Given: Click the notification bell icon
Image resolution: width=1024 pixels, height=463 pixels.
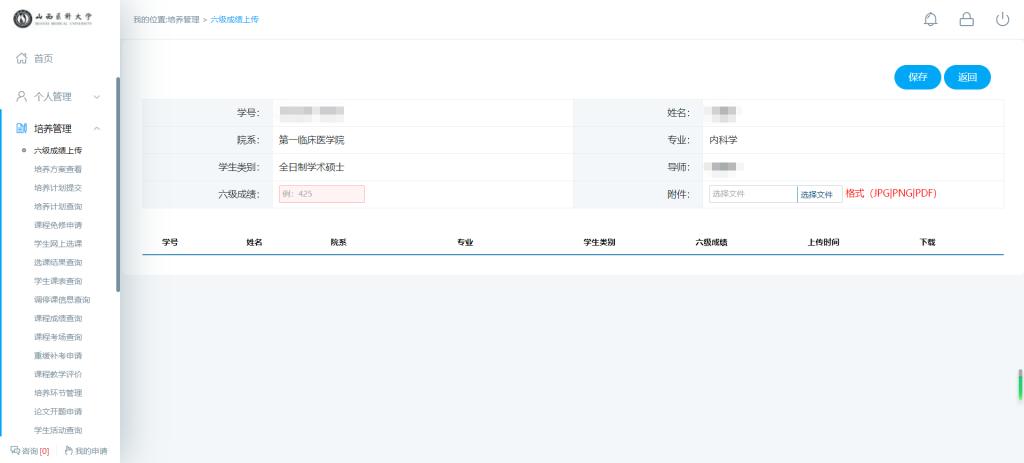Looking at the screenshot, I should pos(931,19).
